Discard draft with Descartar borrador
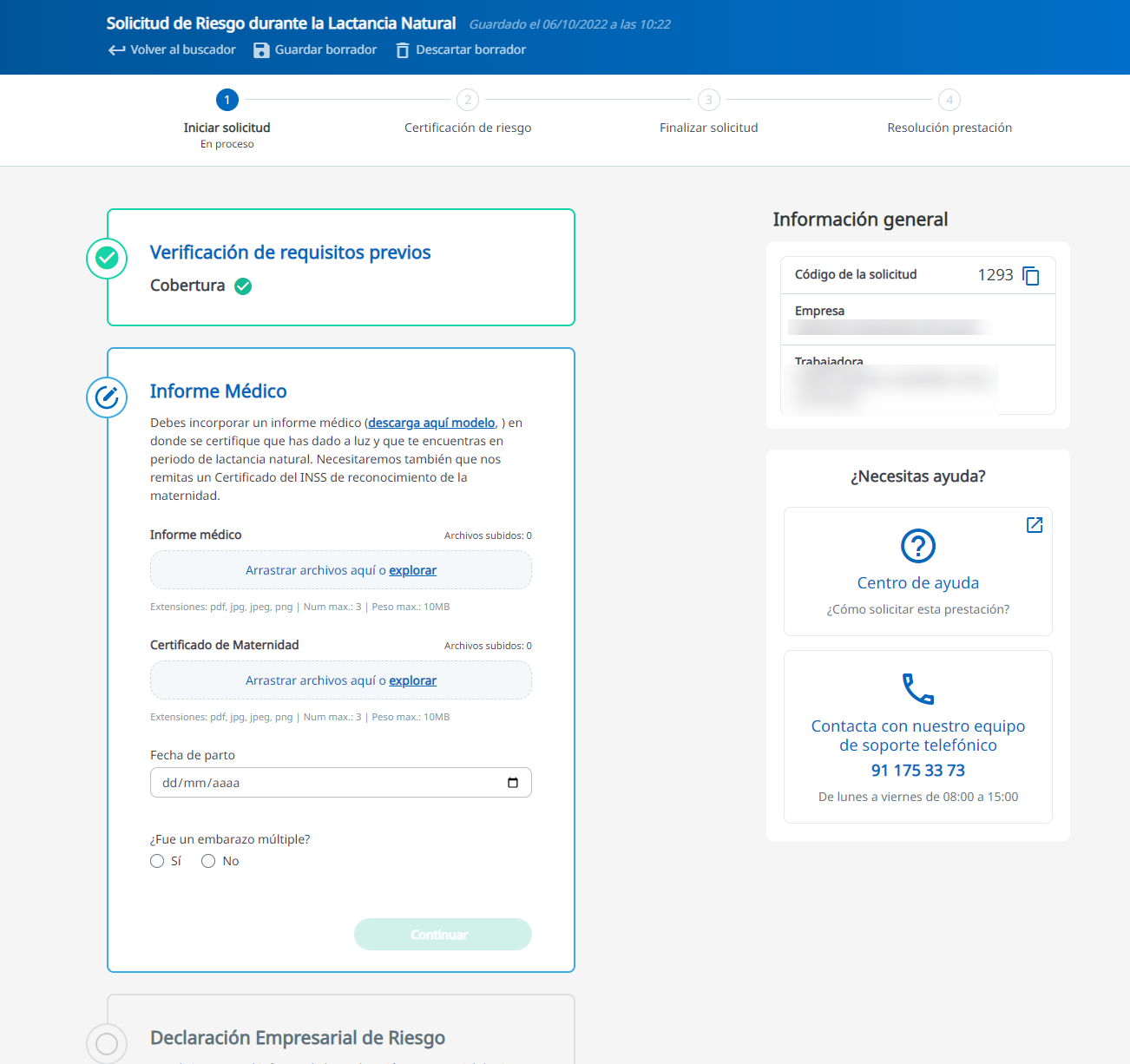 (461, 49)
